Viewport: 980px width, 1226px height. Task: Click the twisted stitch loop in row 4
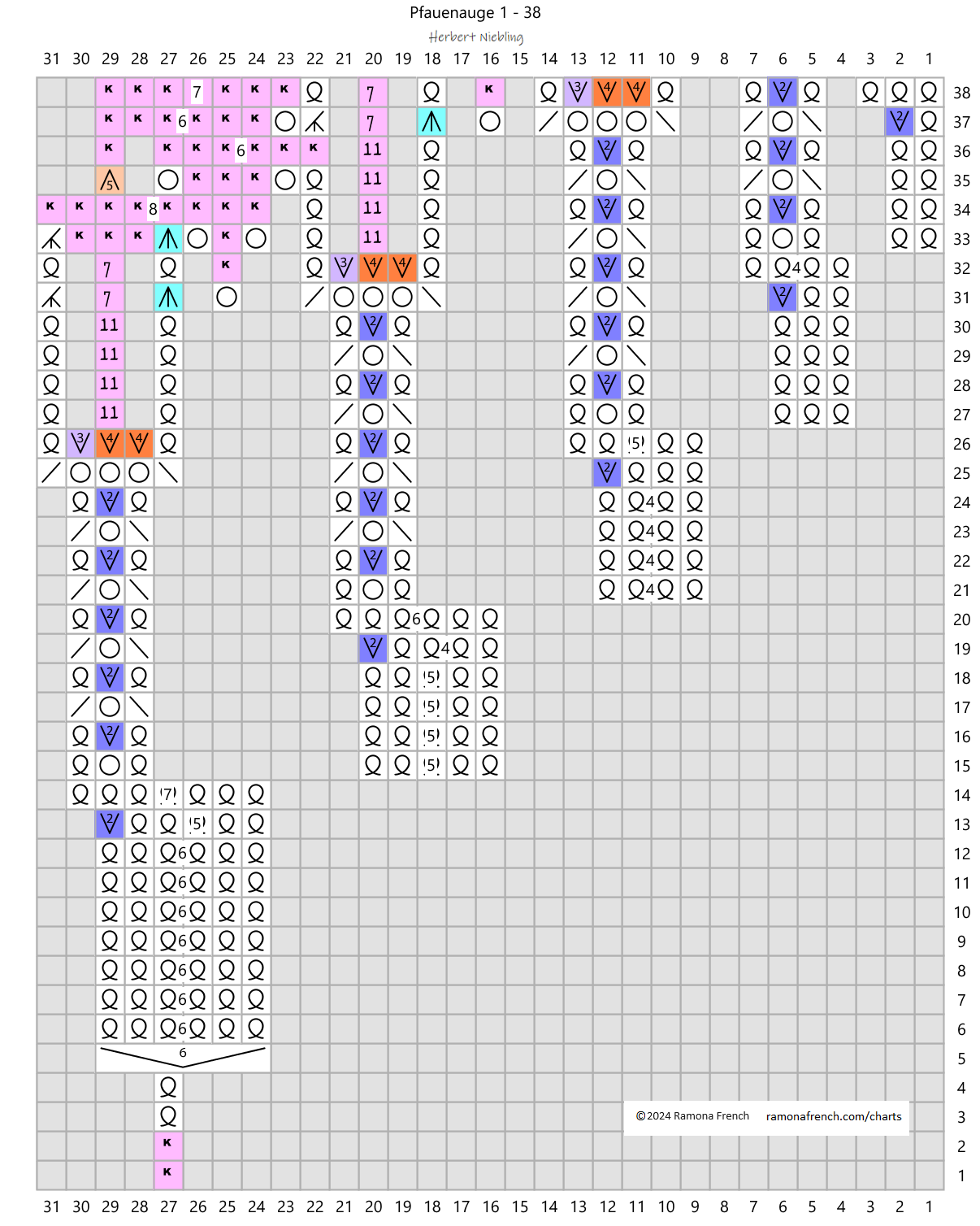pyautogui.click(x=168, y=1087)
